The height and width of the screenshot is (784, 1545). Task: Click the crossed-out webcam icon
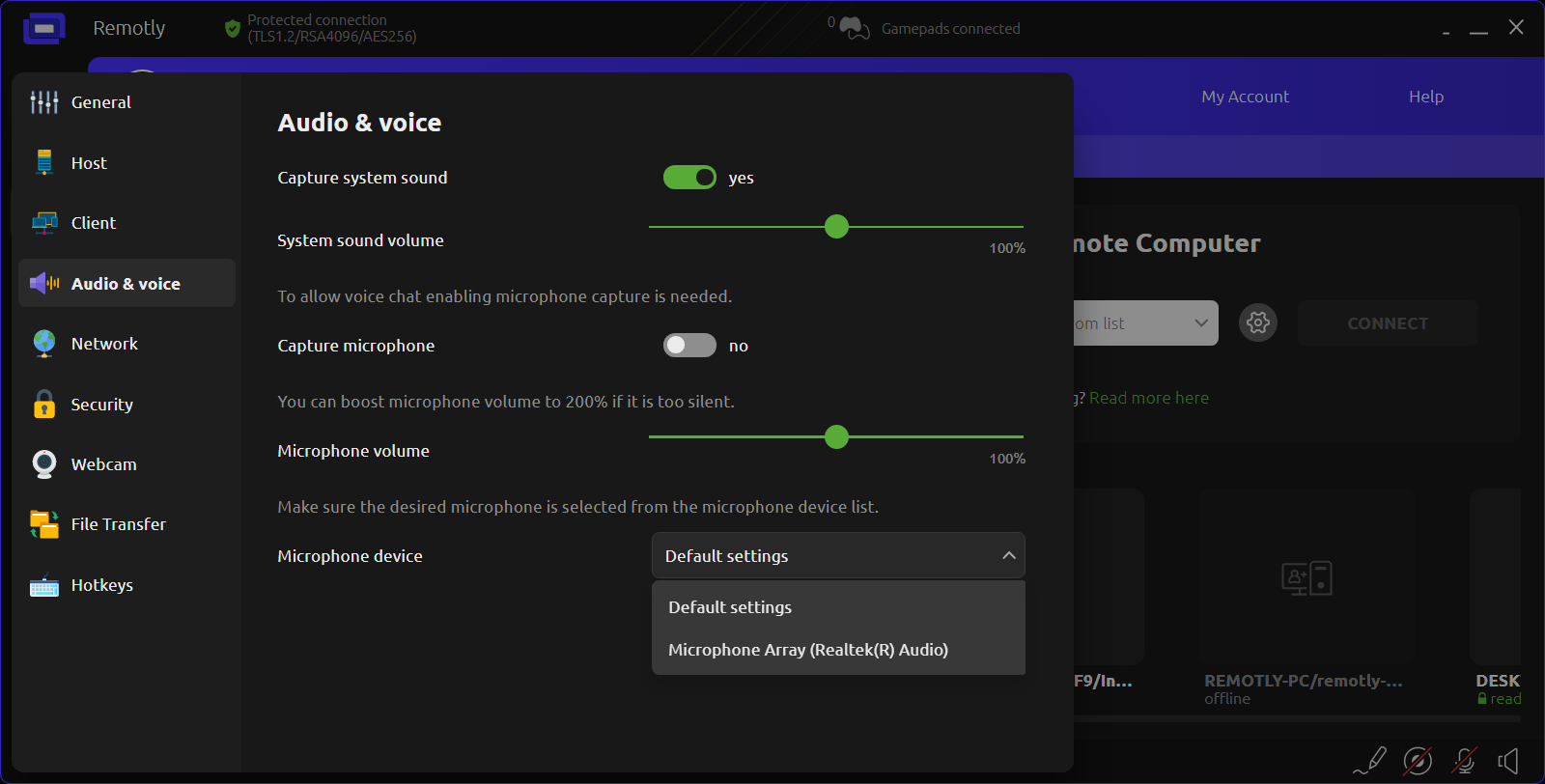(1418, 761)
